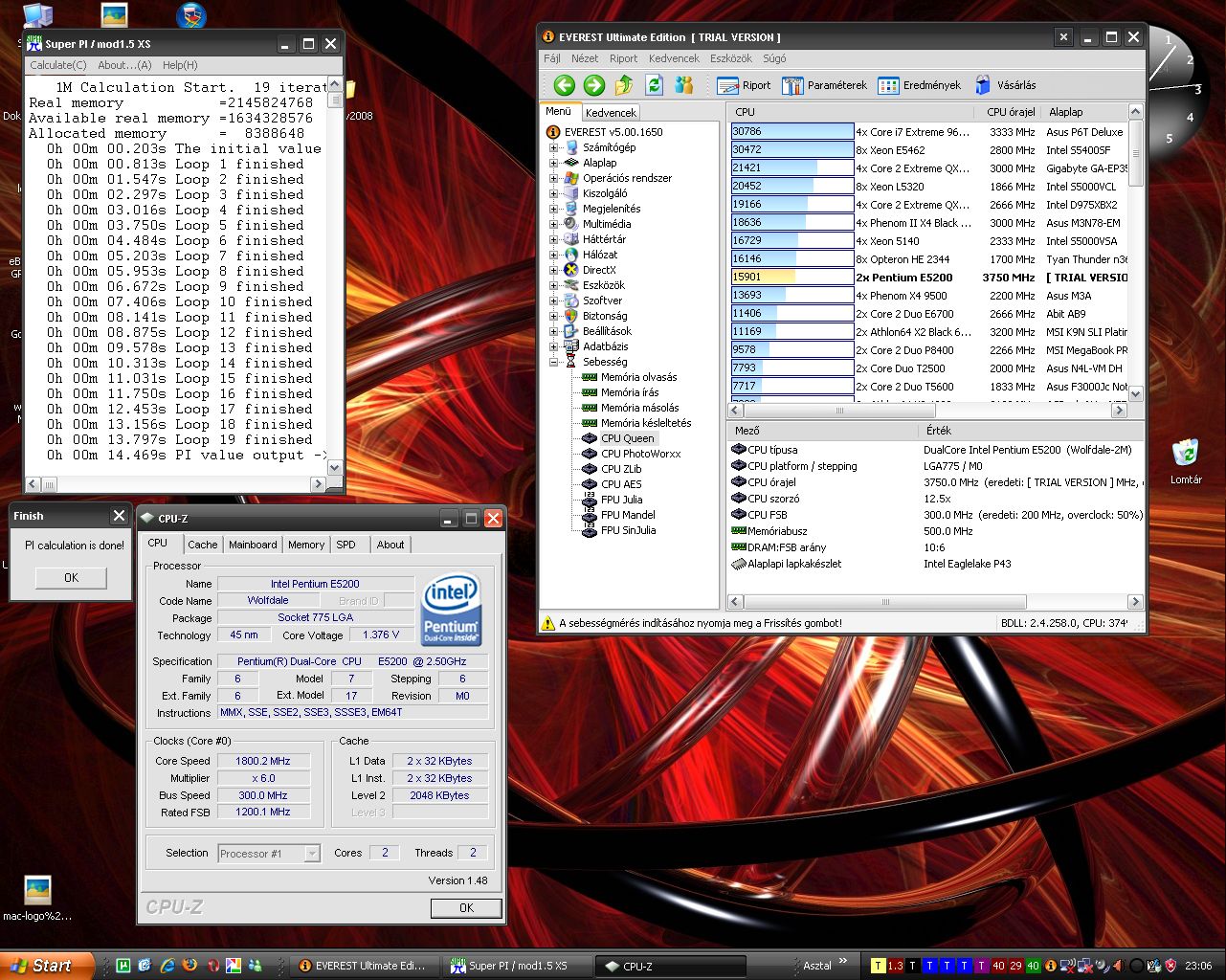Select CPU AES benchmark in the tree
The height and width of the screenshot is (980, 1226).
(612, 484)
